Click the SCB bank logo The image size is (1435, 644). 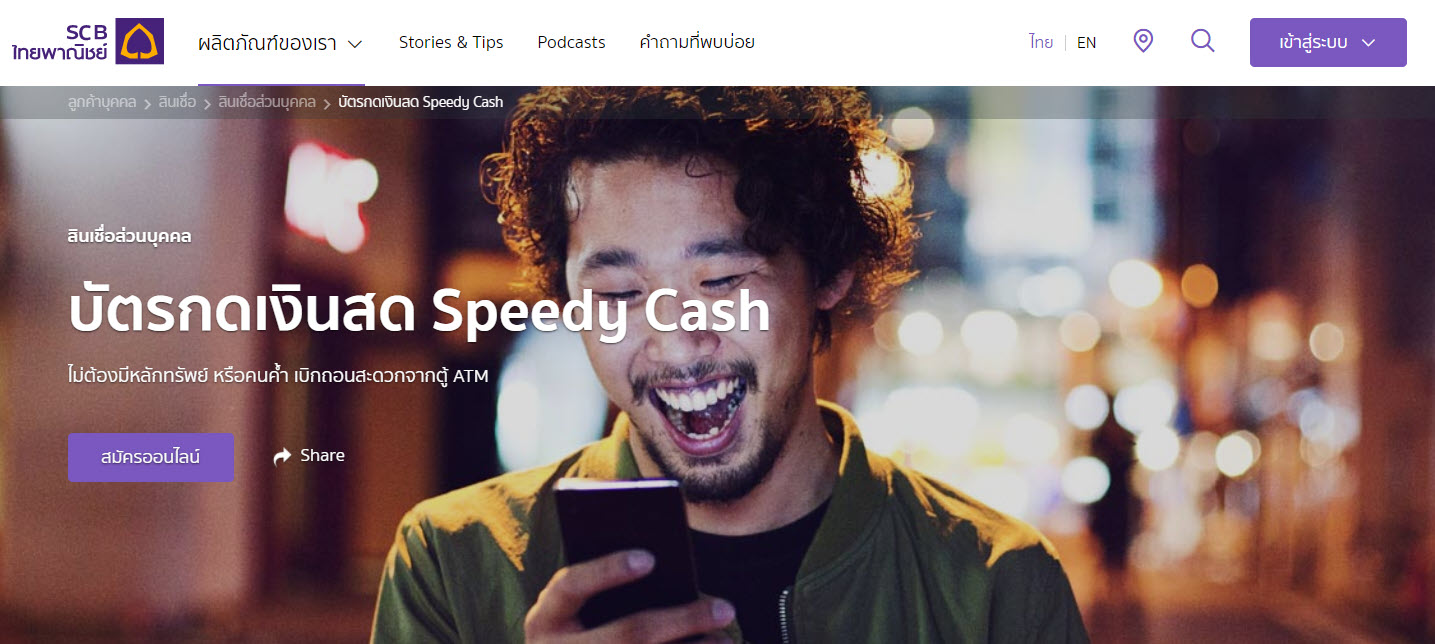click(88, 42)
